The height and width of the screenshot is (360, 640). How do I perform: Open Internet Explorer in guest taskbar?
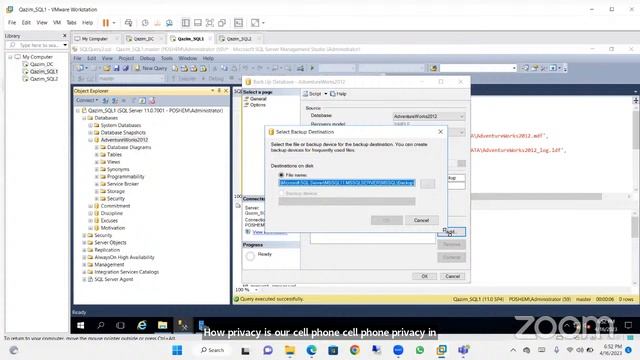click(x=142, y=325)
